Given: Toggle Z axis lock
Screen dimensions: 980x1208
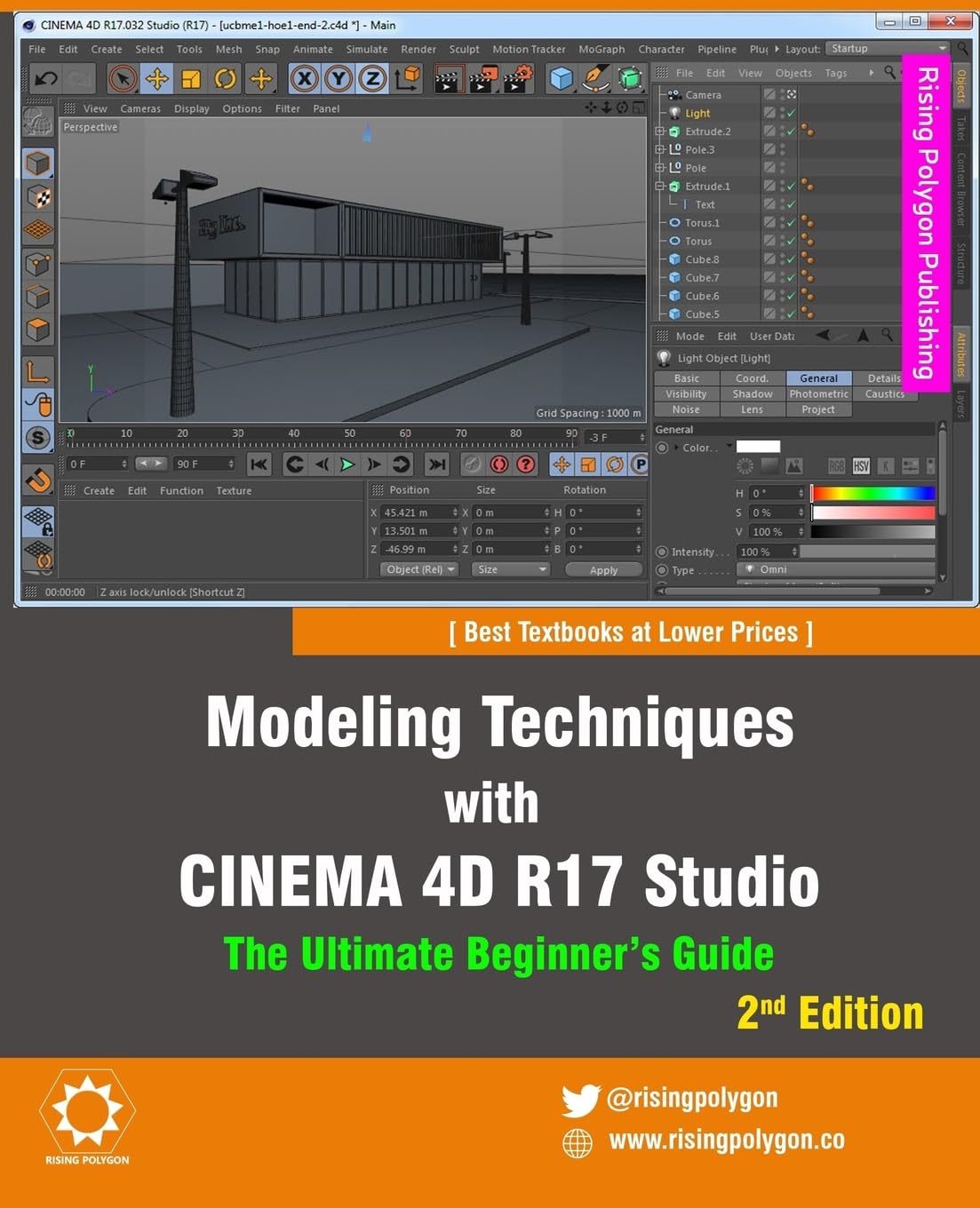Looking at the screenshot, I should pos(373,79).
